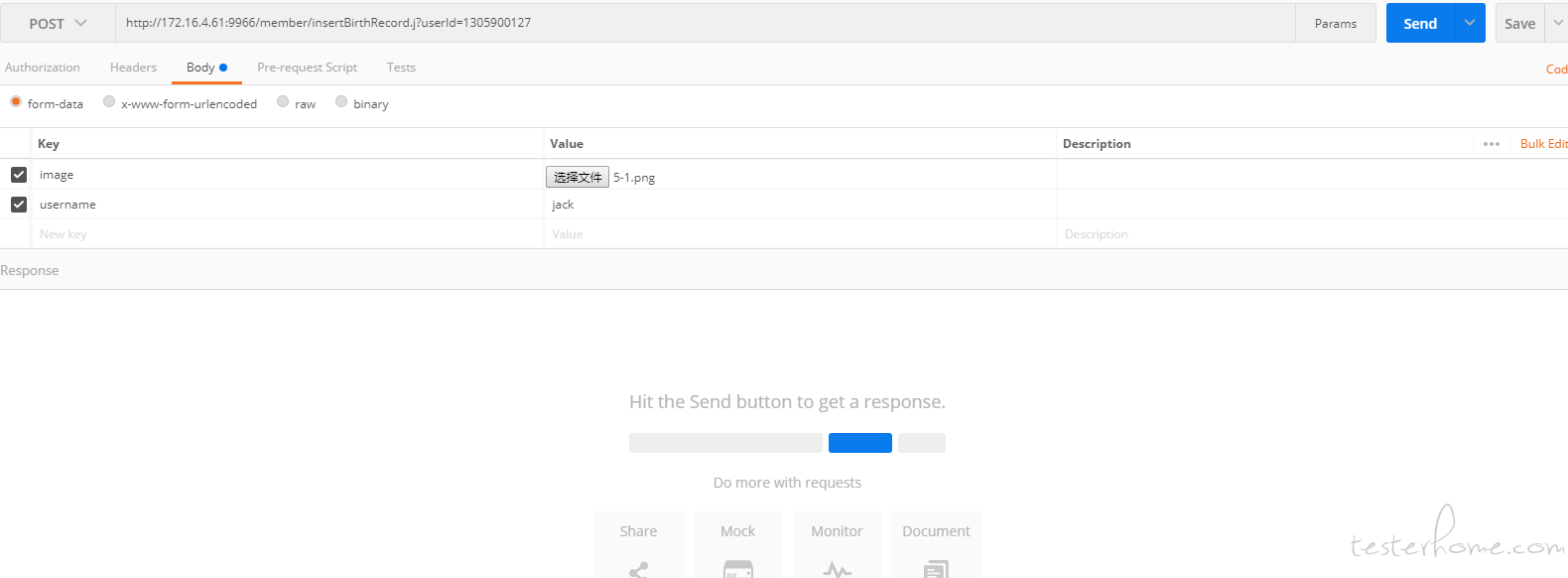Click the three-dots column options icon
Image resolution: width=1568 pixels, height=578 pixels.
pos(1492,144)
